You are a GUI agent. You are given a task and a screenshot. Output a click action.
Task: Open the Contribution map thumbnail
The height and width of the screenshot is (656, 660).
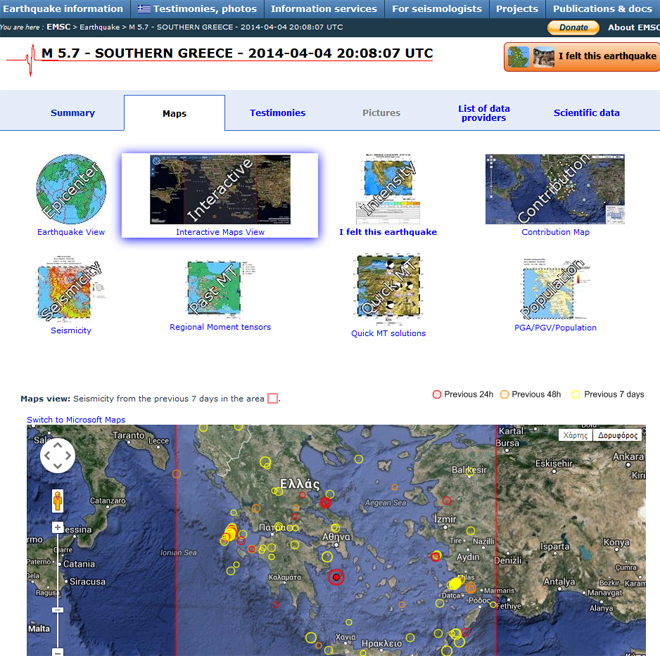(x=555, y=189)
